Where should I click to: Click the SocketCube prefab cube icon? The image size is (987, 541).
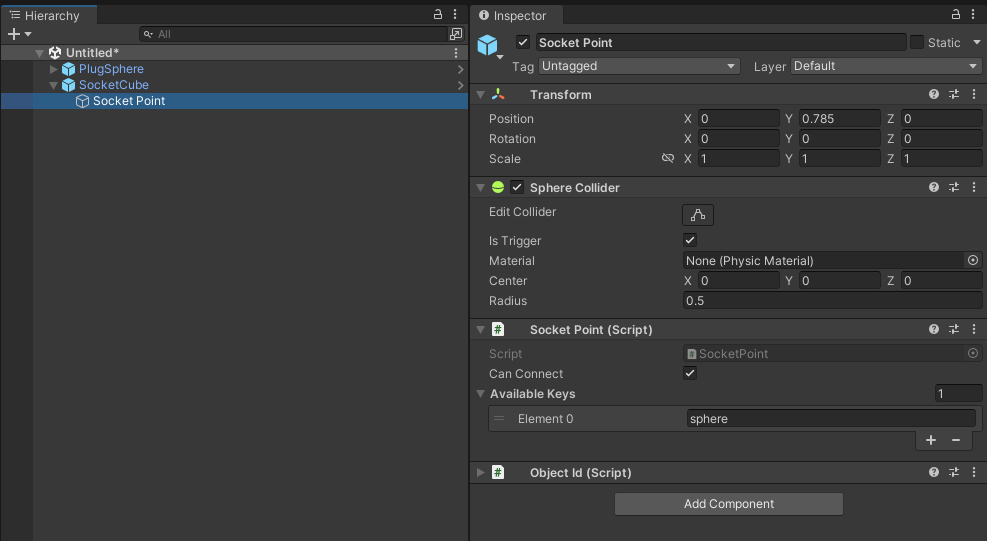(x=69, y=85)
